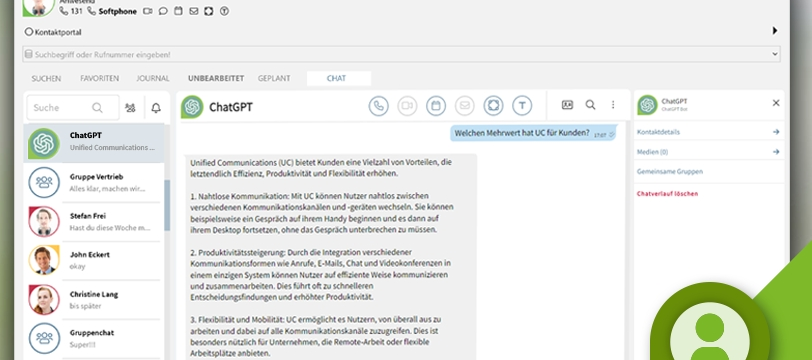812x360 pixels.
Task: Open the ChatGPT conversation in list
Action: 94,143
